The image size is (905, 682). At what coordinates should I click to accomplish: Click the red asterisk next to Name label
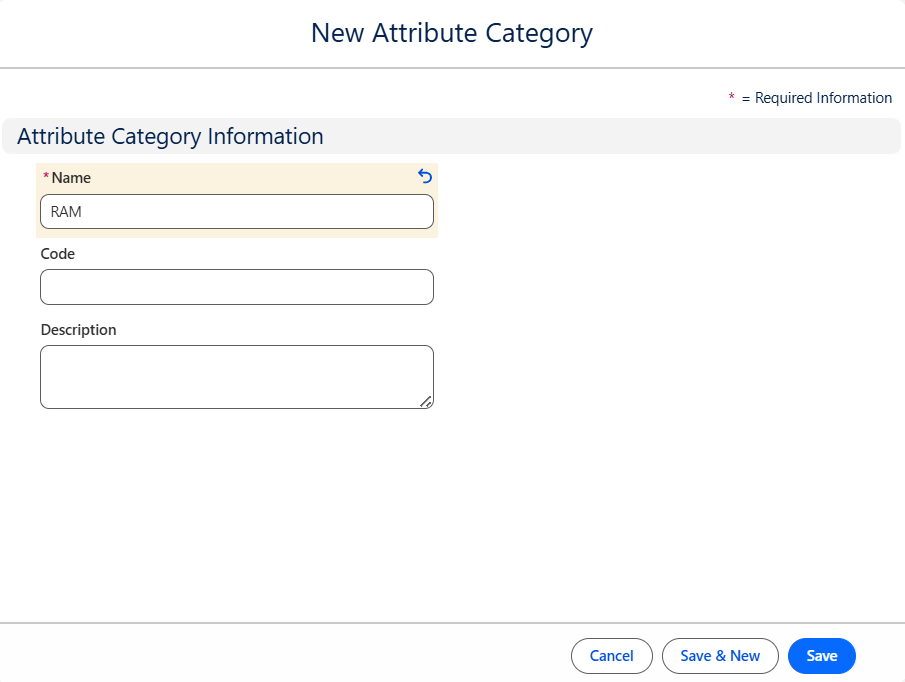tap(45, 177)
